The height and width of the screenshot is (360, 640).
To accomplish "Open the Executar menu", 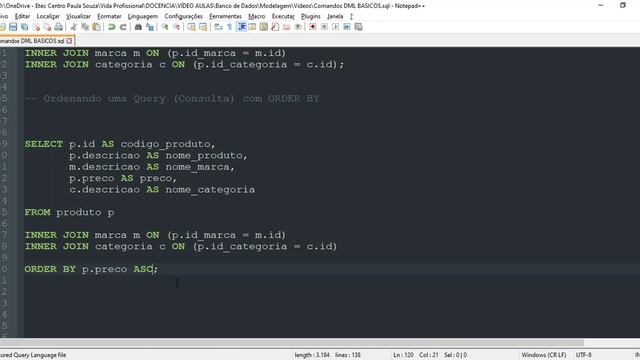I will tap(283, 16).
